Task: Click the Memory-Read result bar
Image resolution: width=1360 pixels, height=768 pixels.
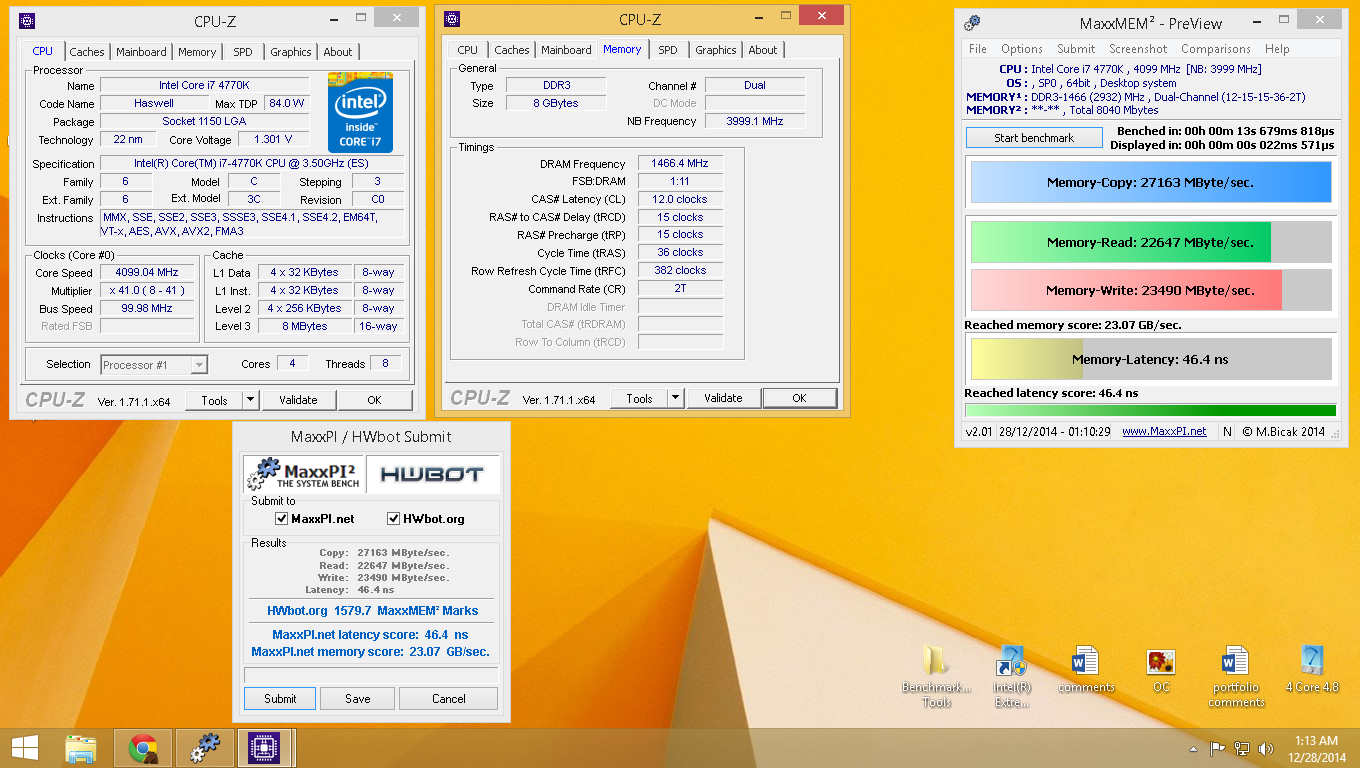Action: point(1150,242)
